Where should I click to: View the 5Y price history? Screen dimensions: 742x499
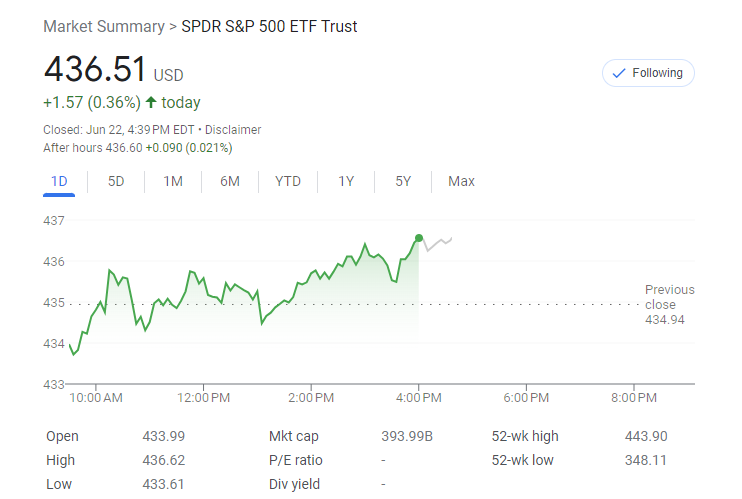pos(403,181)
